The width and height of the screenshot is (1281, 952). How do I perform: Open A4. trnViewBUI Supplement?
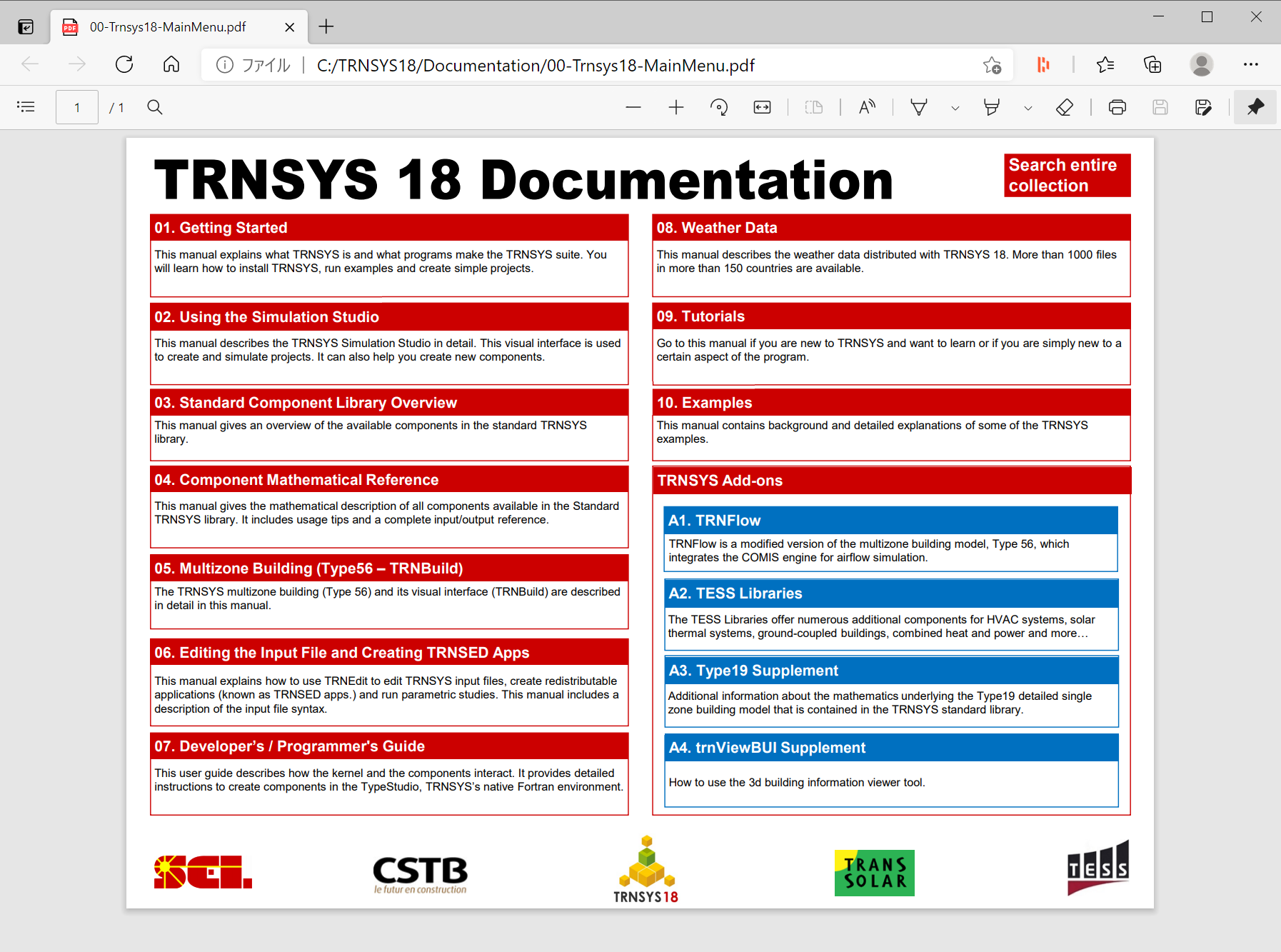tap(891, 747)
